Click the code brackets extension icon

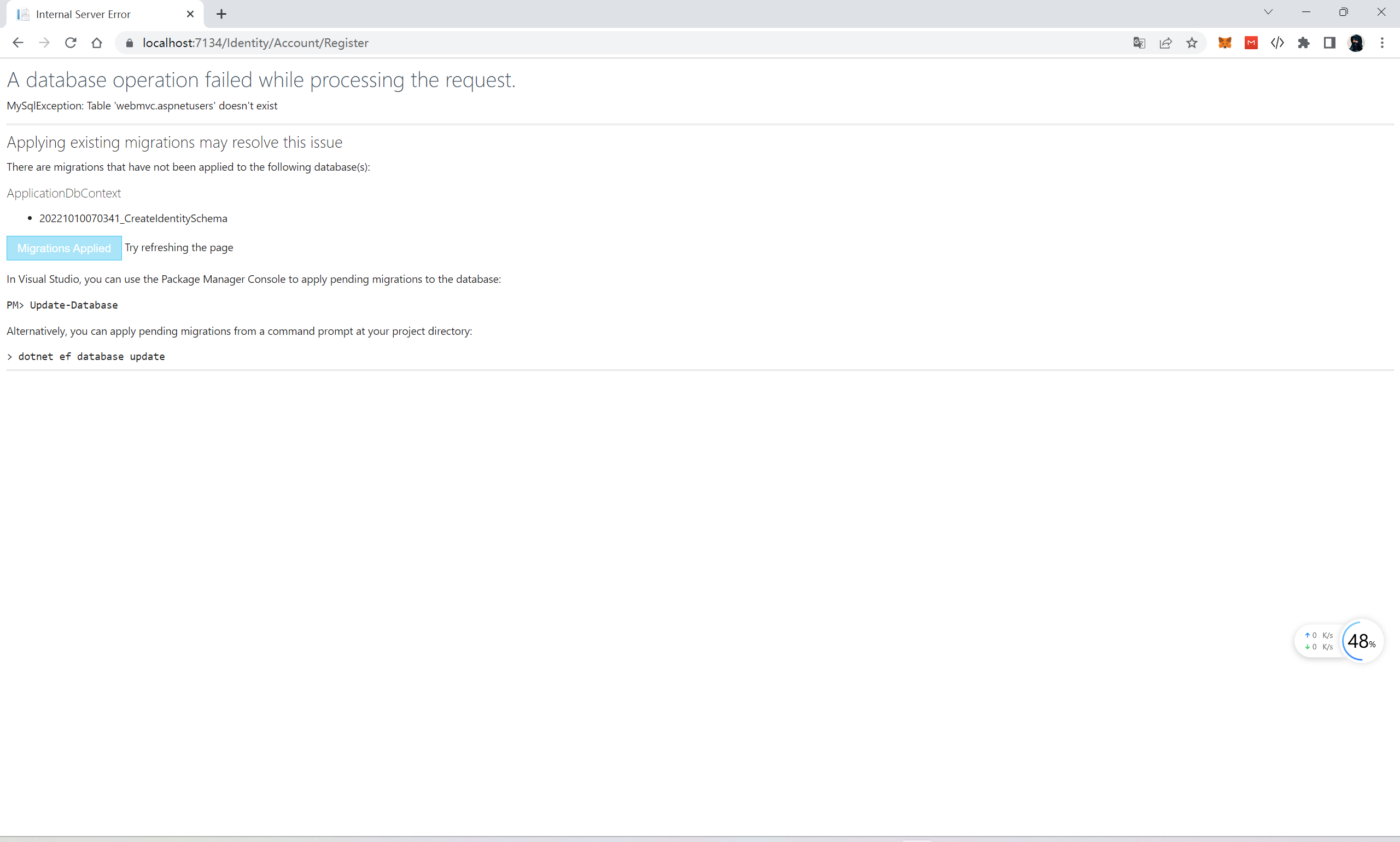(1277, 43)
